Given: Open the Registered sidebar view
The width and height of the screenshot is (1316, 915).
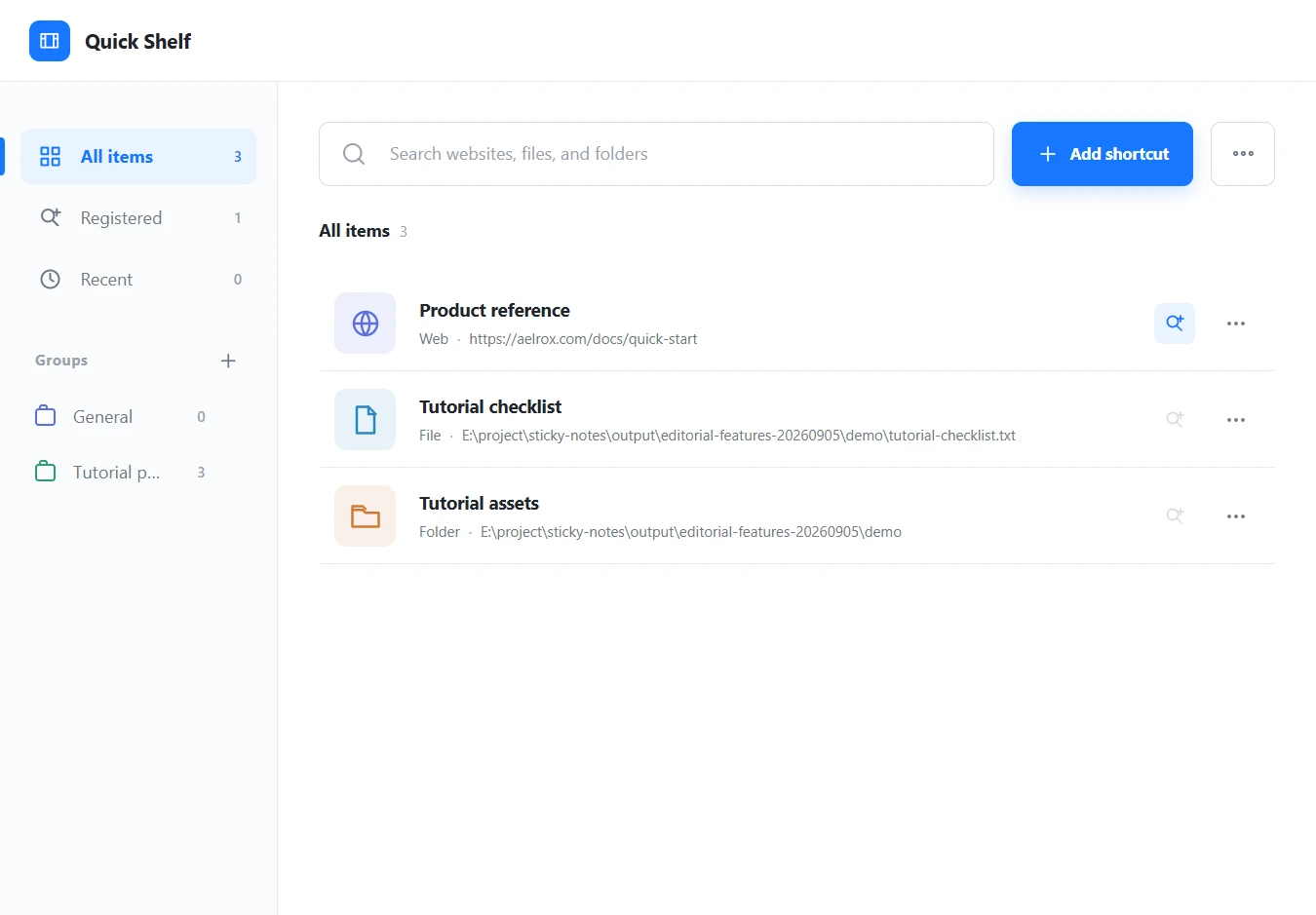Looking at the screenshot, I should pos(138,218).
